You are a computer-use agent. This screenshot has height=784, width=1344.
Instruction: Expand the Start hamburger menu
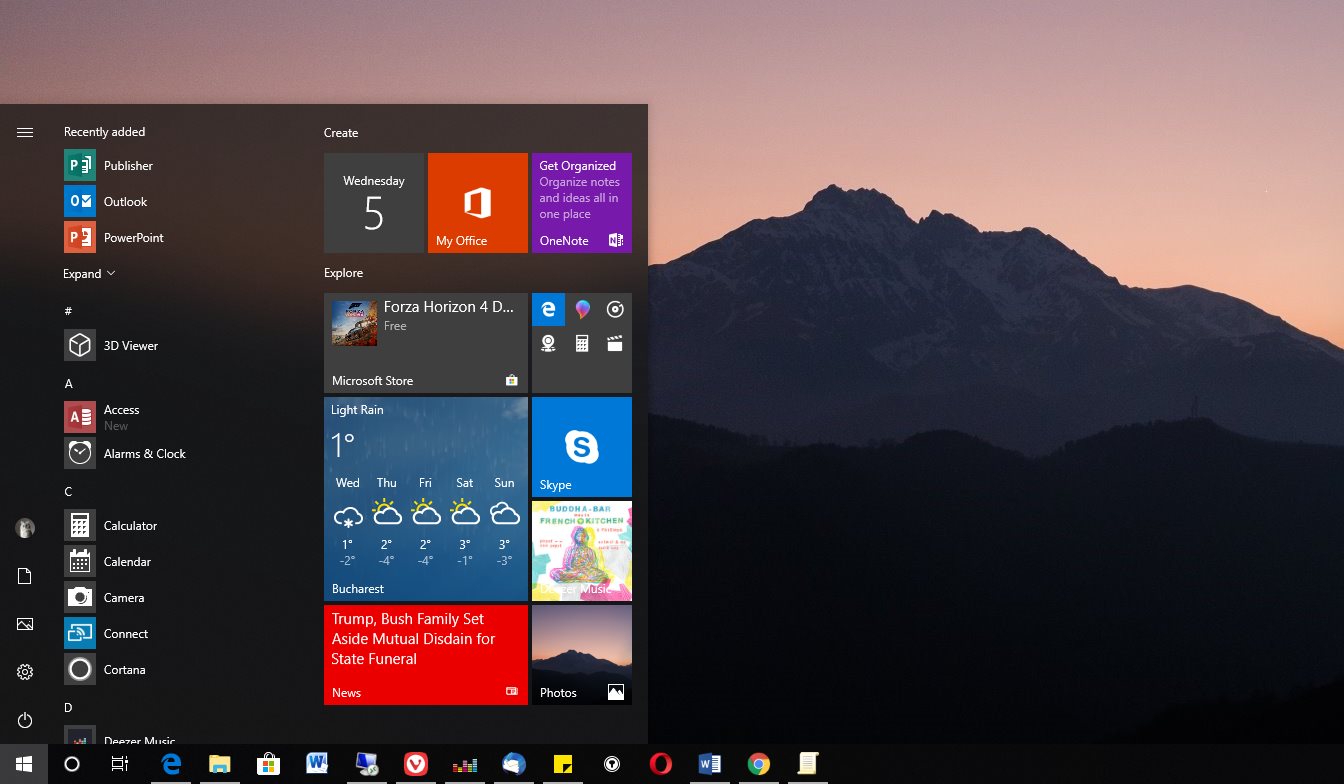[x=25, y=132]
